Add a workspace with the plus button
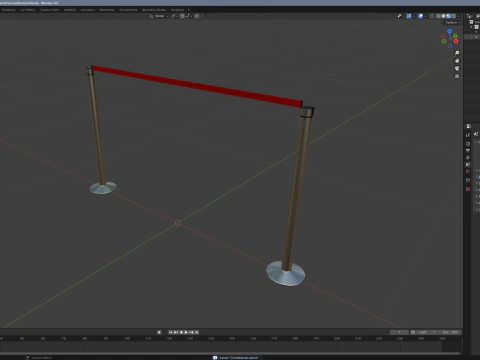This screenshot has width=480, height=360. [x=189, y=10]
